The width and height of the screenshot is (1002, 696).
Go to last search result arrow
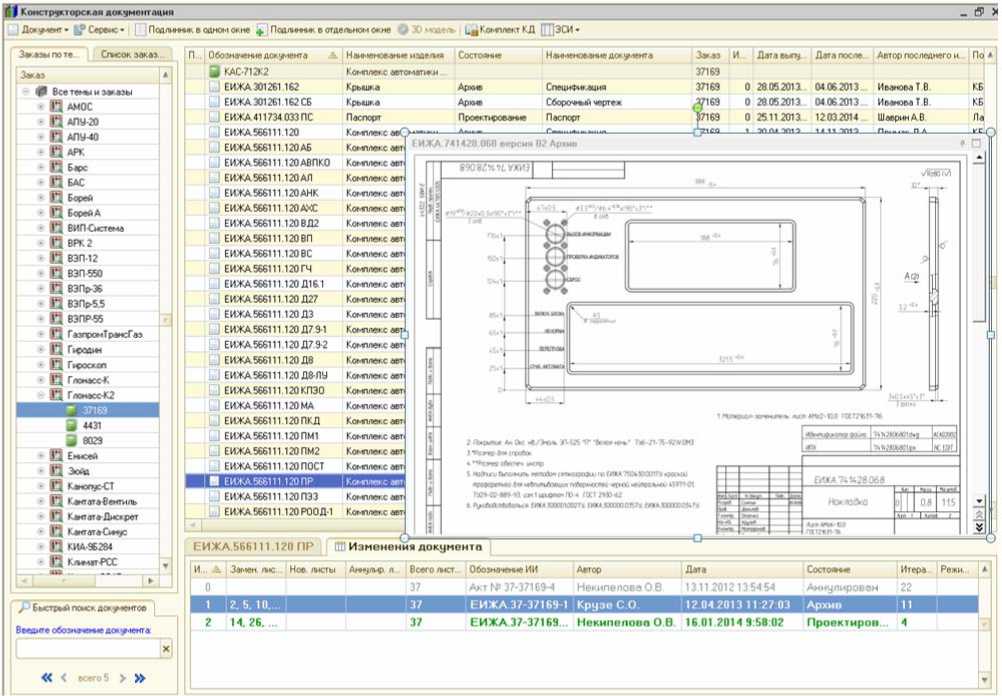(x=140, y=679)
